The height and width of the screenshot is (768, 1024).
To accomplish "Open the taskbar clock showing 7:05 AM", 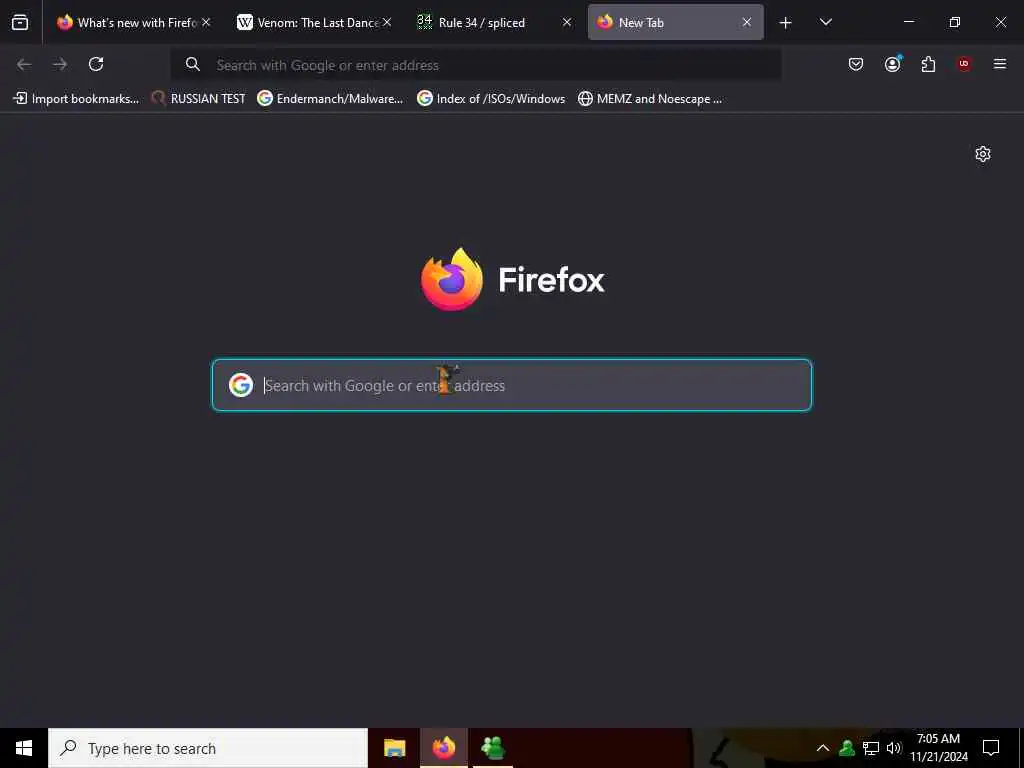I will pos(938,748).
